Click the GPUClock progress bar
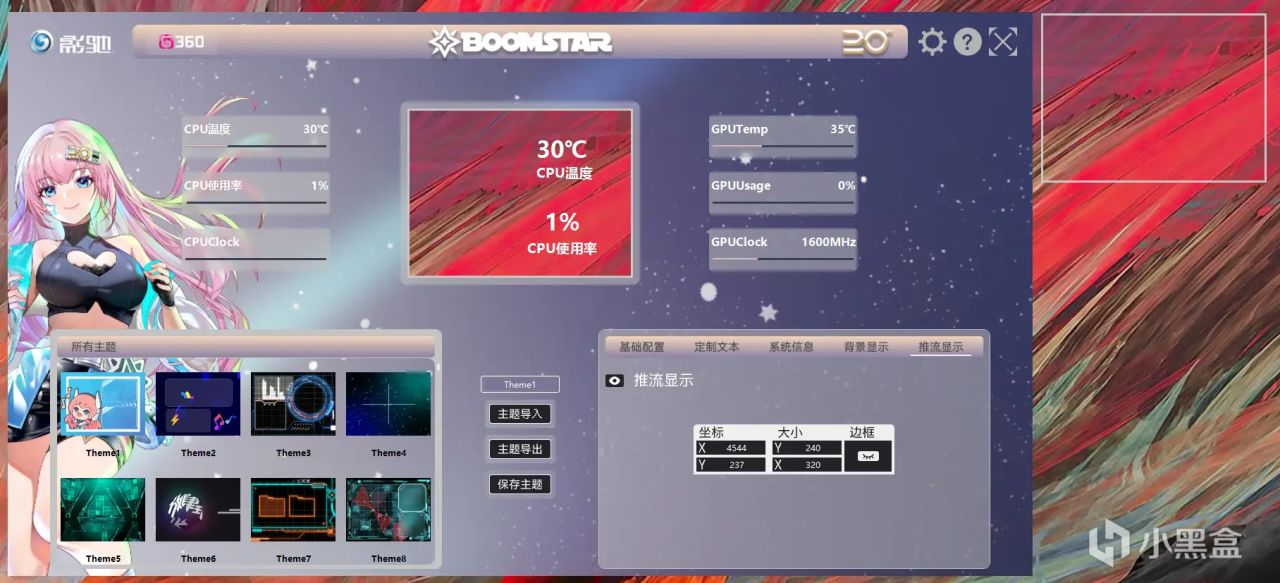The width and height of the screenshot is (1280, 583). tap(783, 259)
